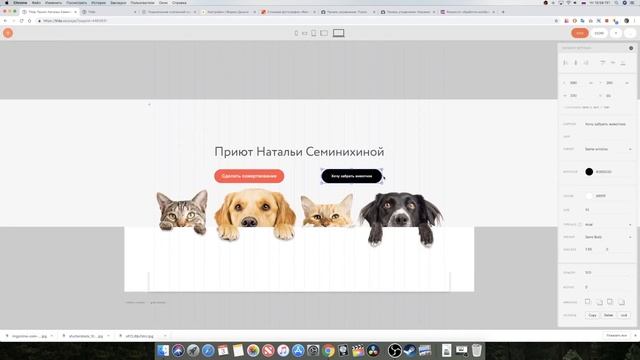
Task: Open the Music app in the dock
Action: point(283,350)
